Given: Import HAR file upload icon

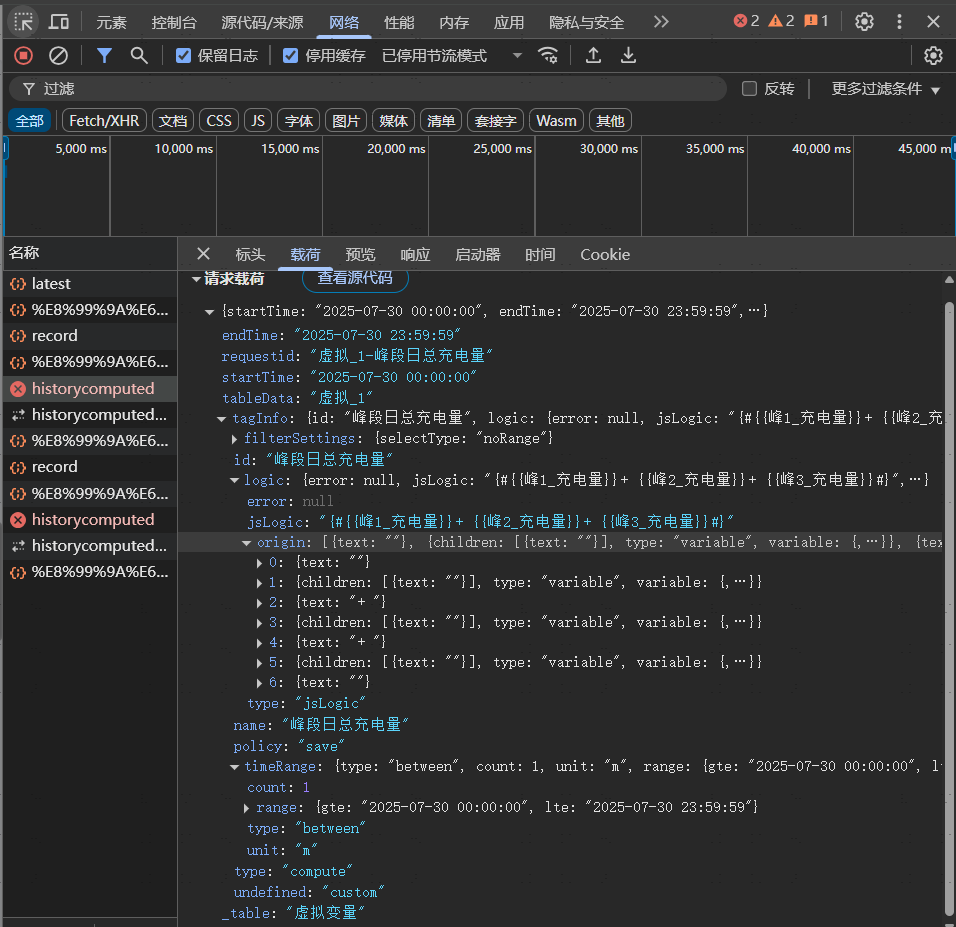Looking at the screenshot, I should (x=593, y=55).
